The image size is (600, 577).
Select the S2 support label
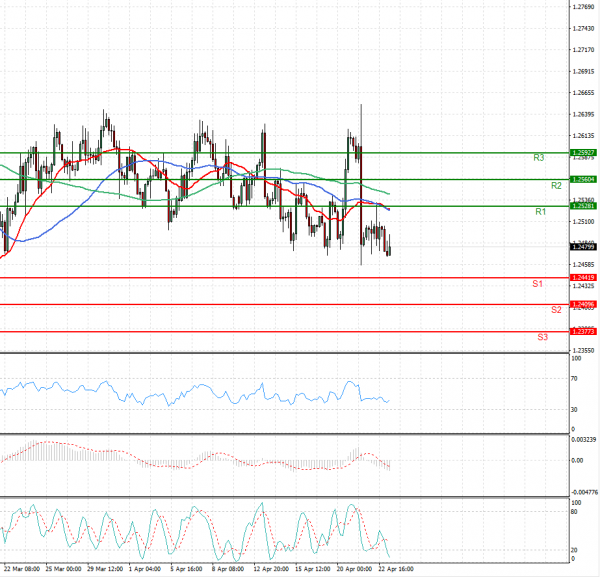point(556,310)
